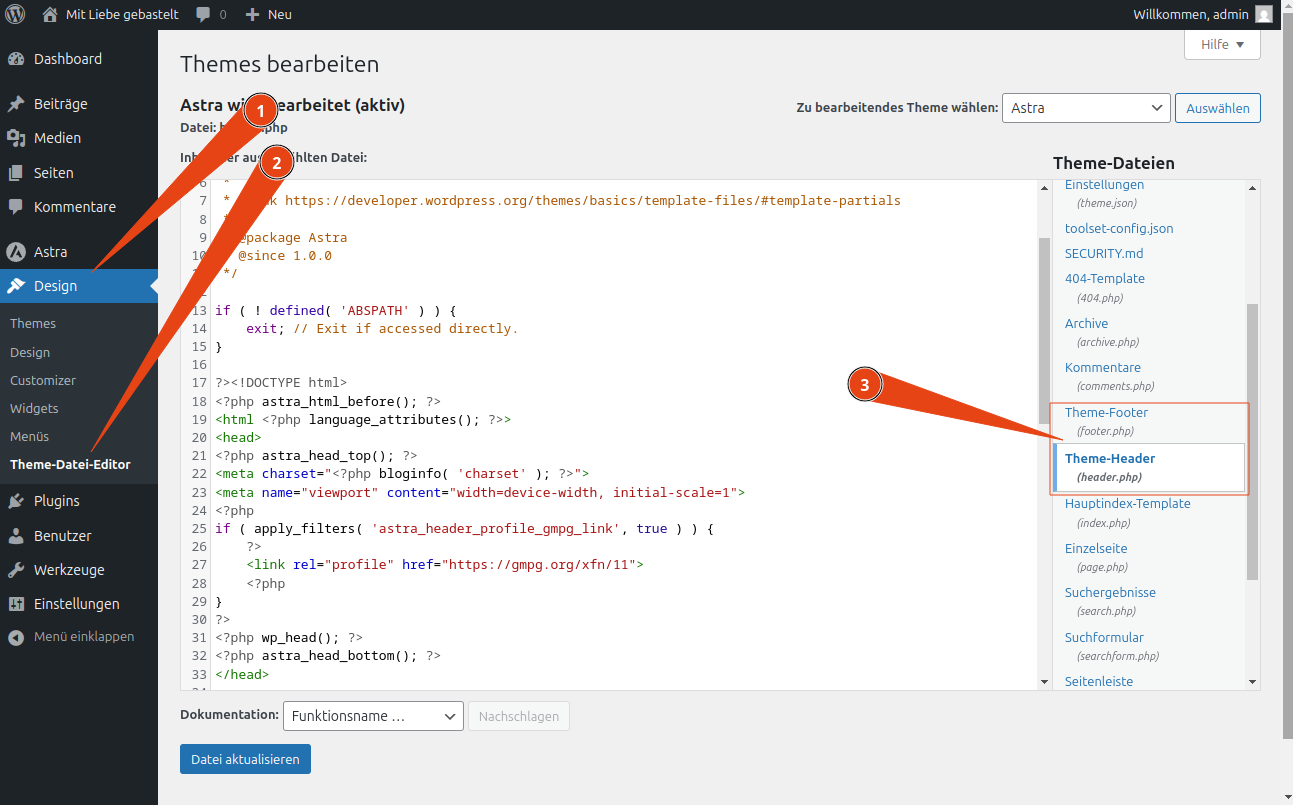Click the Seiten pages icon
The image size is (1293, 805).
tap(16, 173)
